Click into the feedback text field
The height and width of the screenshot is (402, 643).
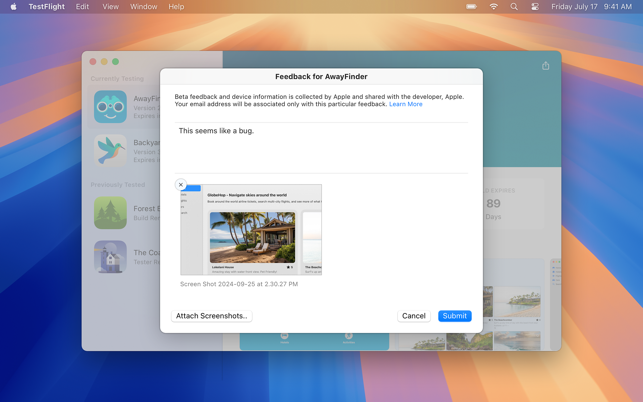point(321,148)
